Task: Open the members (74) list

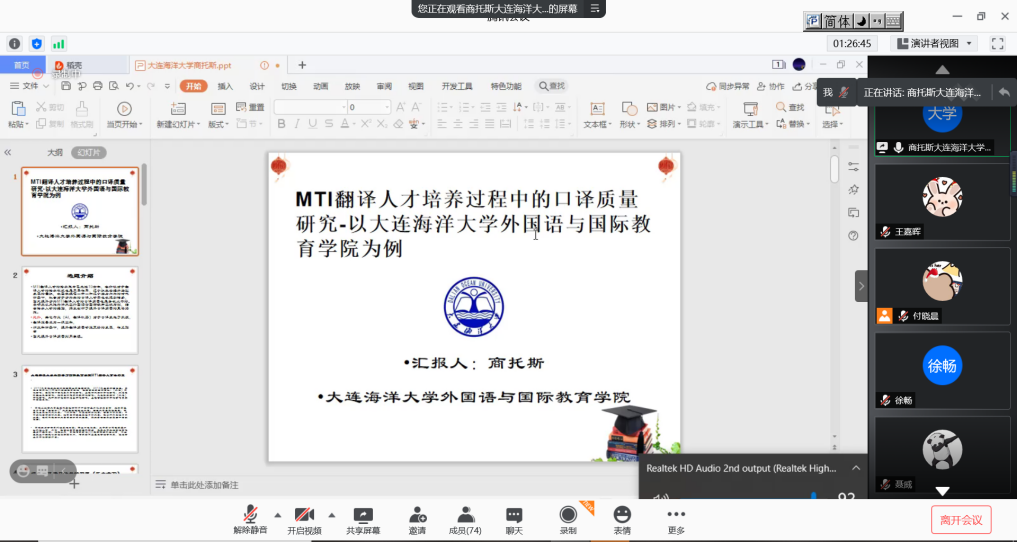Action: [465, 520]
